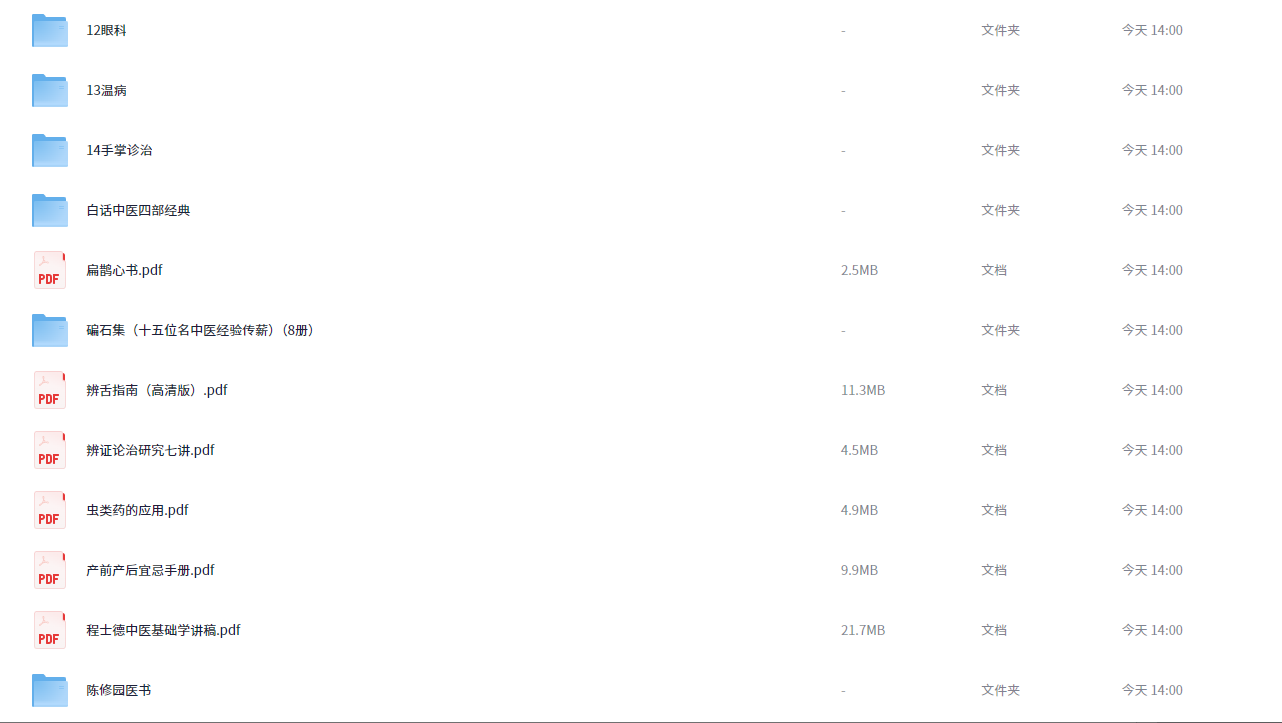The height and width of the screenshot is (723, 1282).
Task: Click the 陈修园医书 folder icon
Action: tap(50, 690)
